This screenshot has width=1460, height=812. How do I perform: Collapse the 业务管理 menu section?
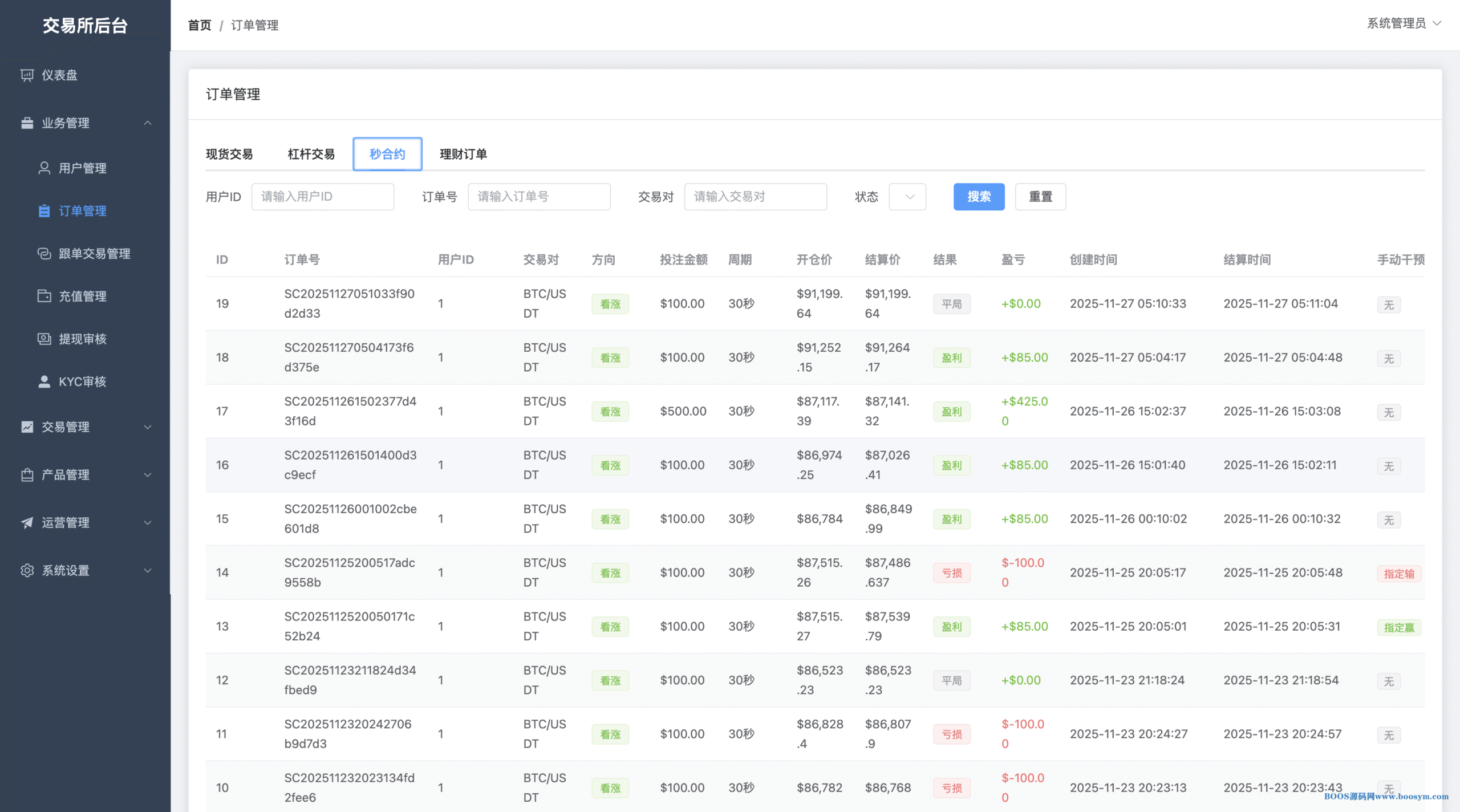pos(148,123)
